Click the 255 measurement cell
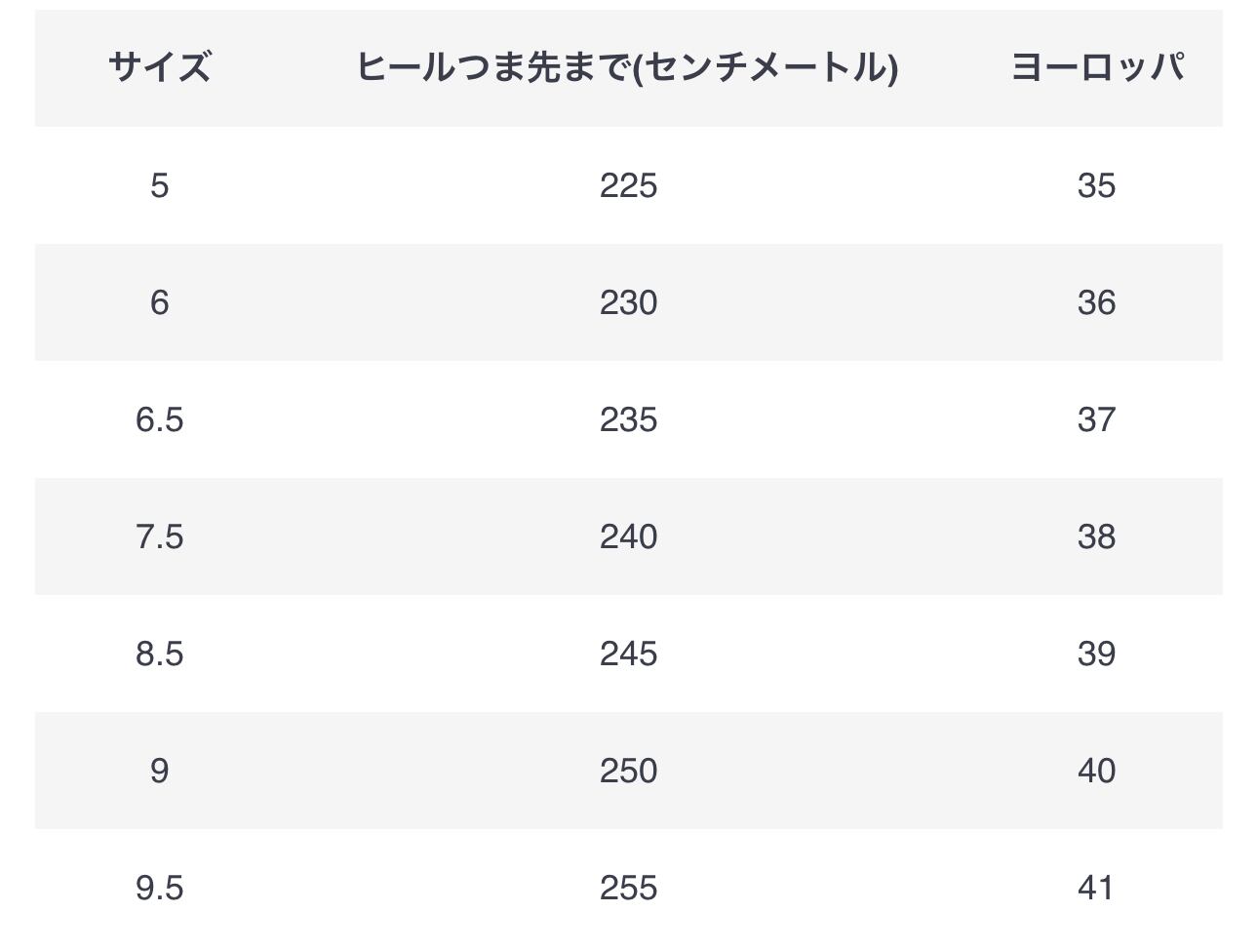1258x952 pixels. (x=628, y=888)
